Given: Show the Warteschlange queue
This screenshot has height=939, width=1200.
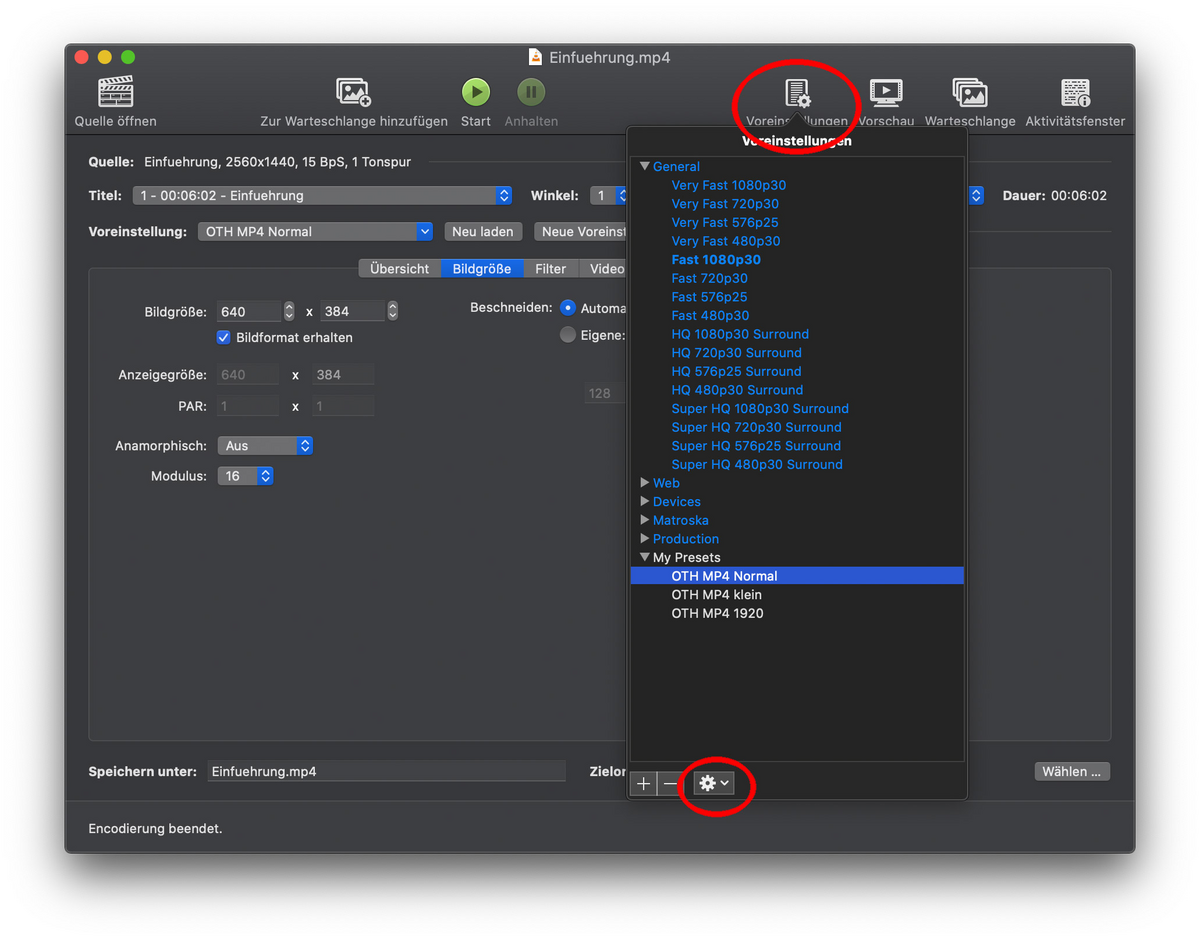Looking at the screenshot, I should tap(969, 94).
